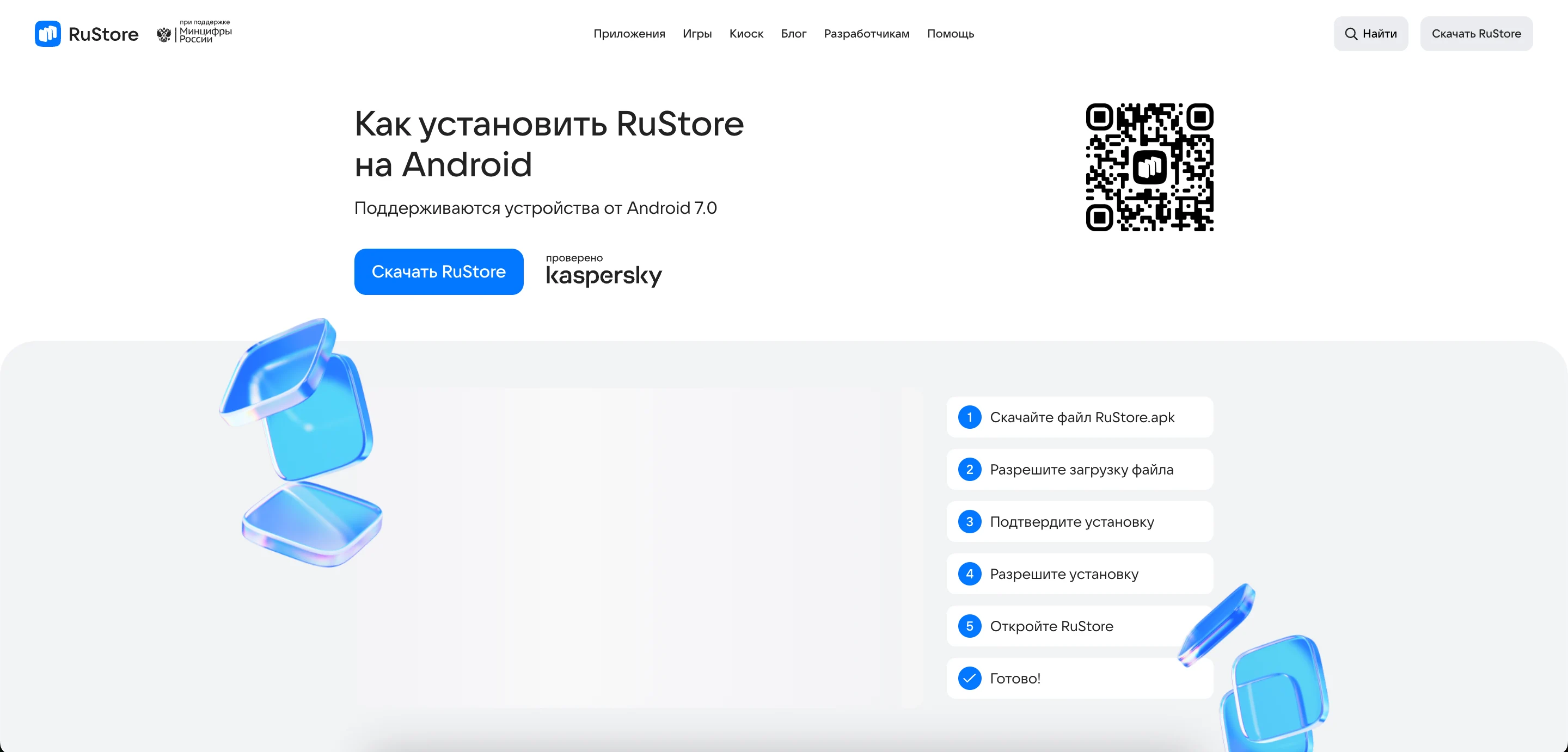Select step 2 number icon
This screenshot has width=1568, height=752.
tap(969, 470)
